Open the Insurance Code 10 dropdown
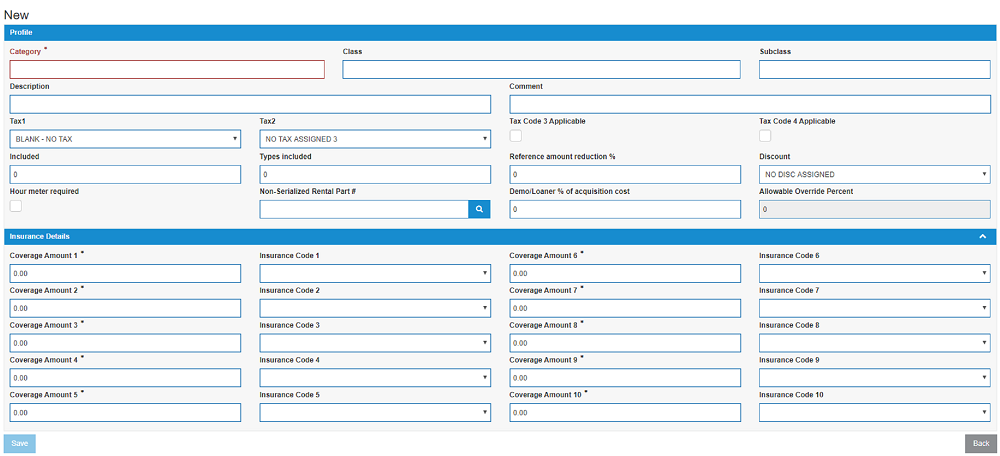Image resolution: width=1000 pixels, height=456 pixels. [874, 413]
